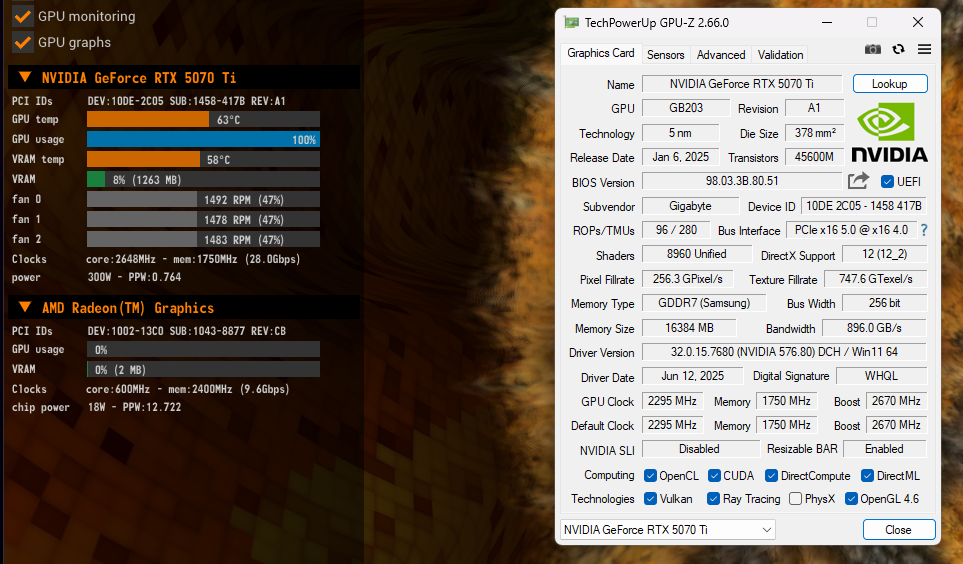
Task: Close GPU-Z with the title bar X
Action: point(918,23)
